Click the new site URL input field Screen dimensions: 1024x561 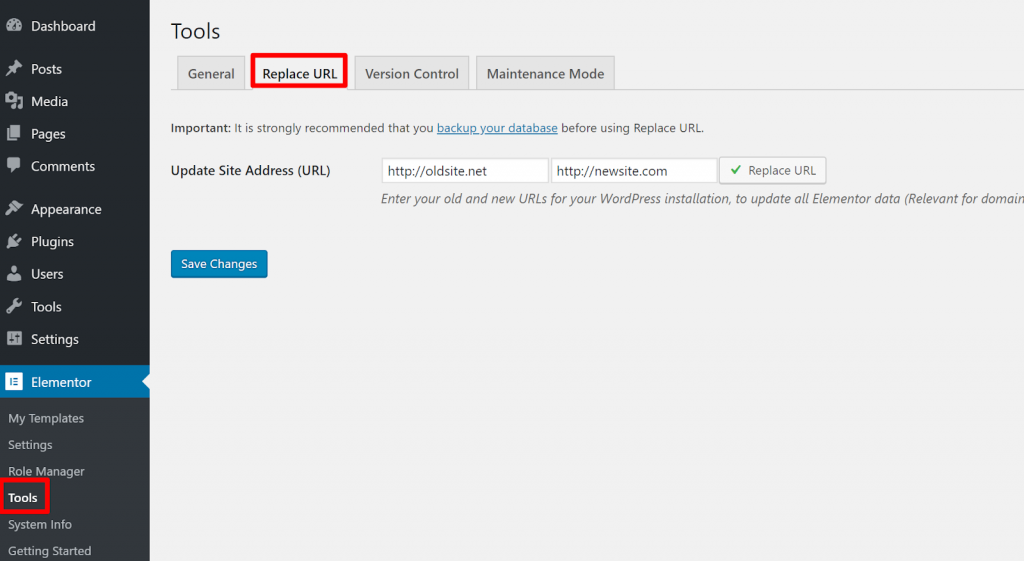(633, 171)
